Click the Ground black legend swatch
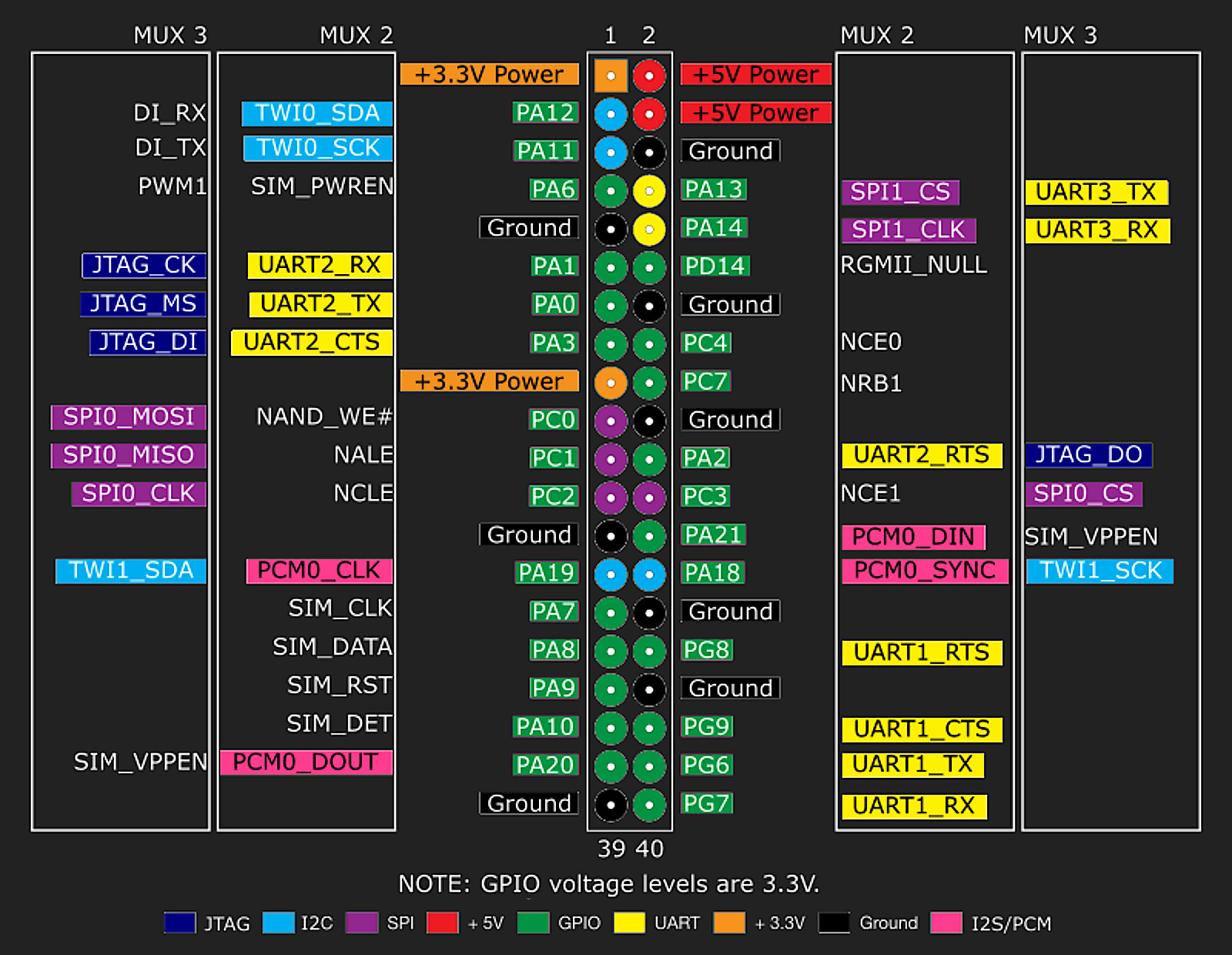Screen dimensions: 1232x955 [834, 923]
